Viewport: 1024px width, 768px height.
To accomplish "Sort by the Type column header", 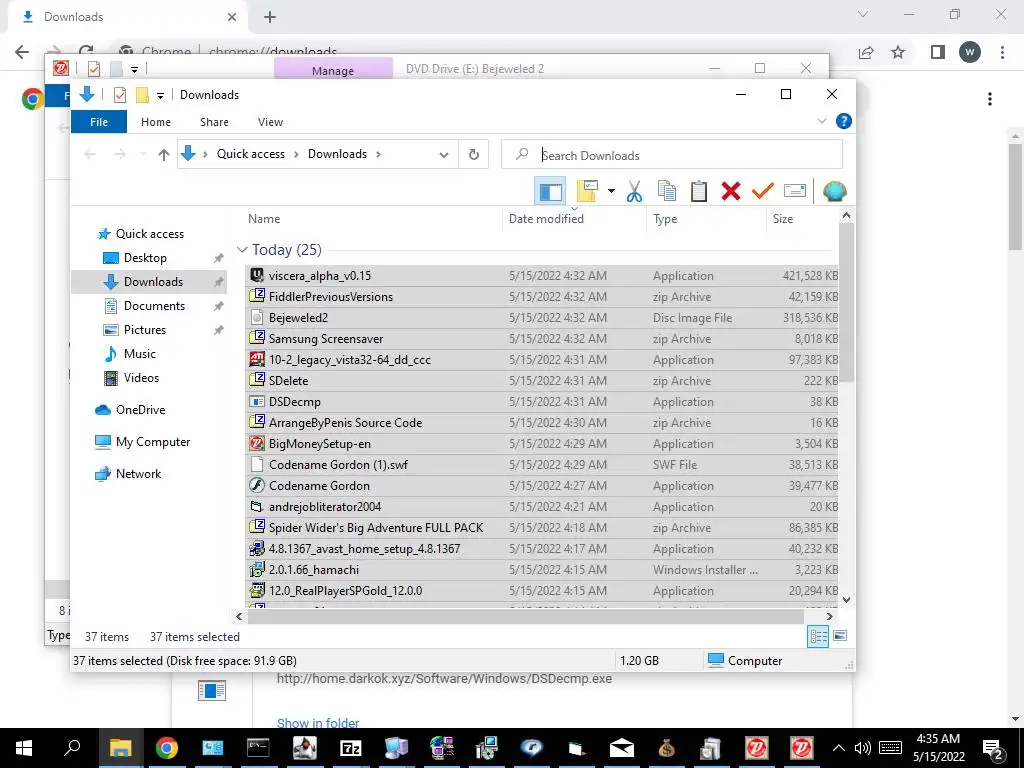I will point(707,219).
